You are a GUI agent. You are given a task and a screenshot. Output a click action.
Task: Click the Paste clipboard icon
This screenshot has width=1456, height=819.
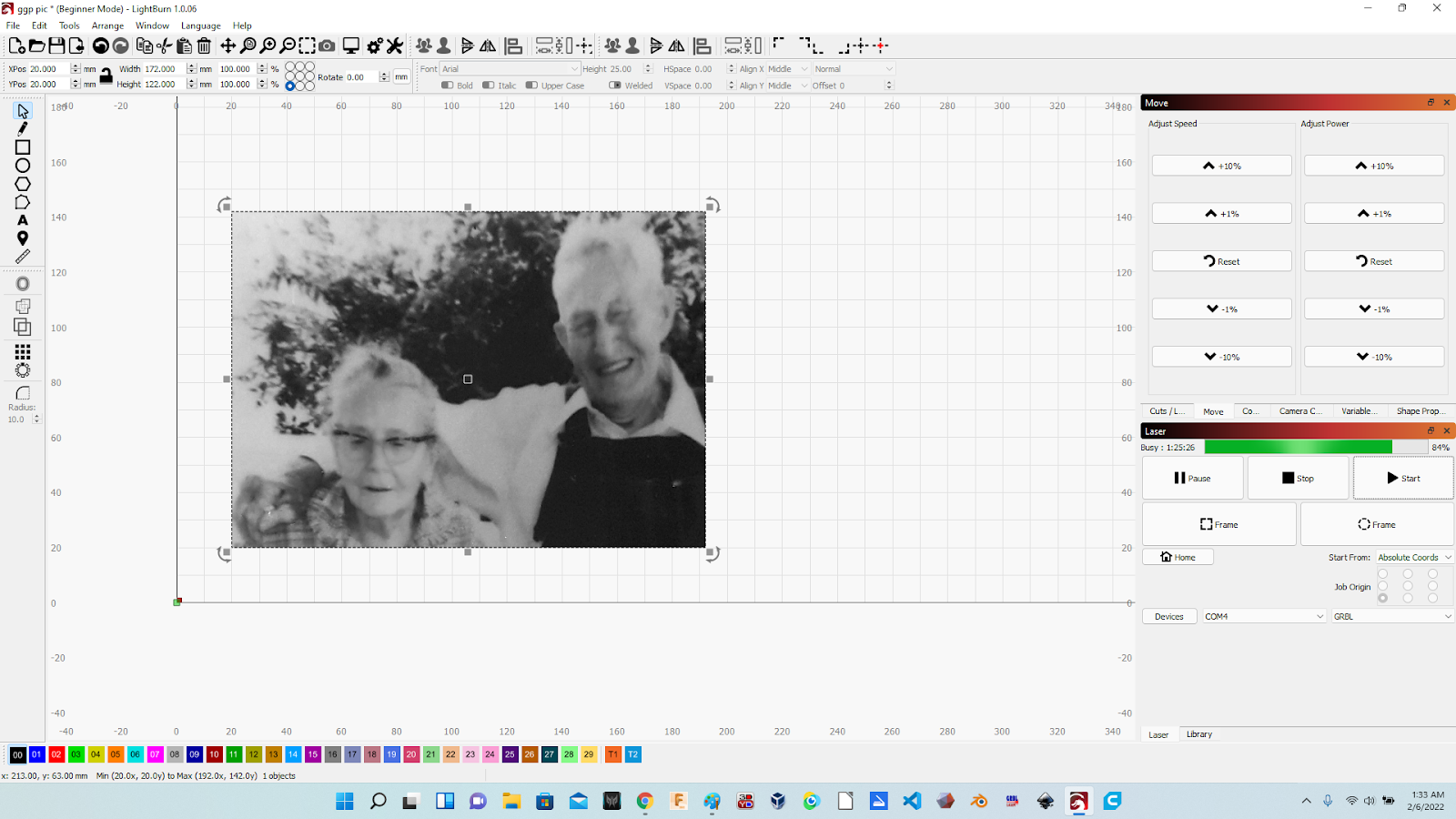[184, 45]
